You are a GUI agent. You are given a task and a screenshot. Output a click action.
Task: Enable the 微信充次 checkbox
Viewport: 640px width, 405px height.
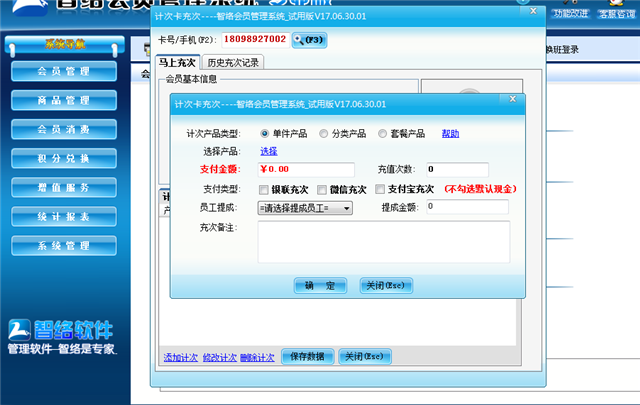click(x=322, y=189)
